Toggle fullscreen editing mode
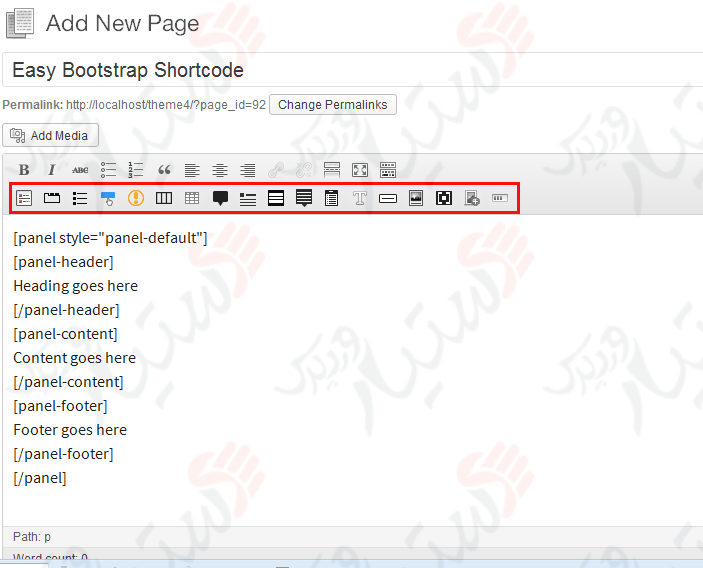703x568 pixels. pyautogui.click(x=360, y=170)
